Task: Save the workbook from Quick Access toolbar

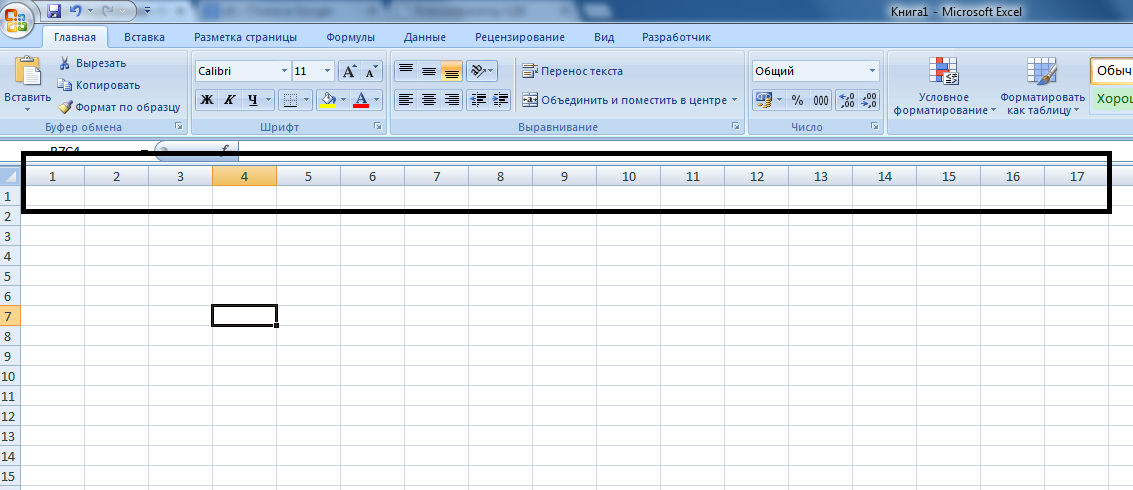Action: (53, 11)
